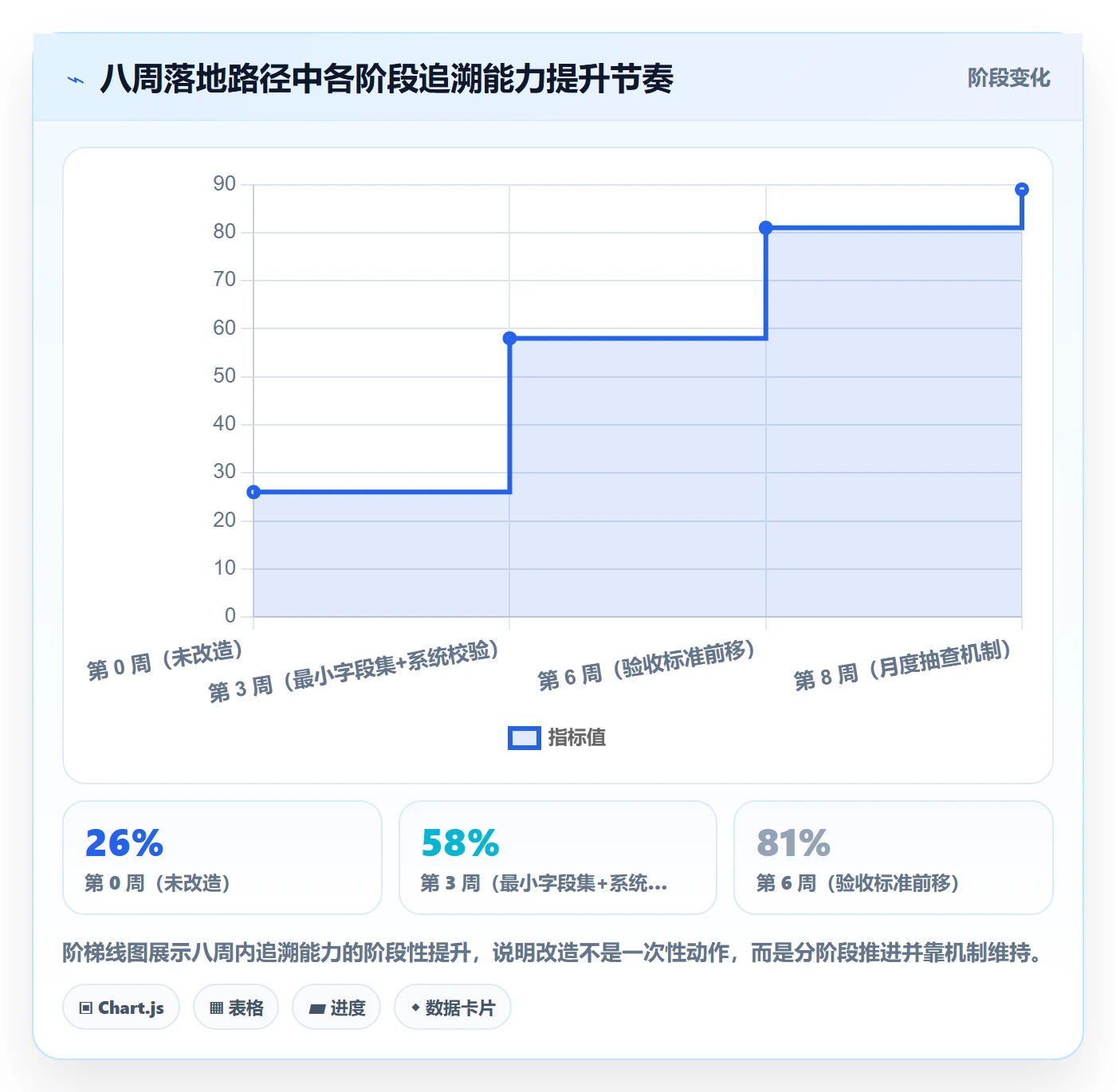Screen dimensions: 1116x1092
Task: Click the y-axis value 0
Action: (x=230, y=616)
